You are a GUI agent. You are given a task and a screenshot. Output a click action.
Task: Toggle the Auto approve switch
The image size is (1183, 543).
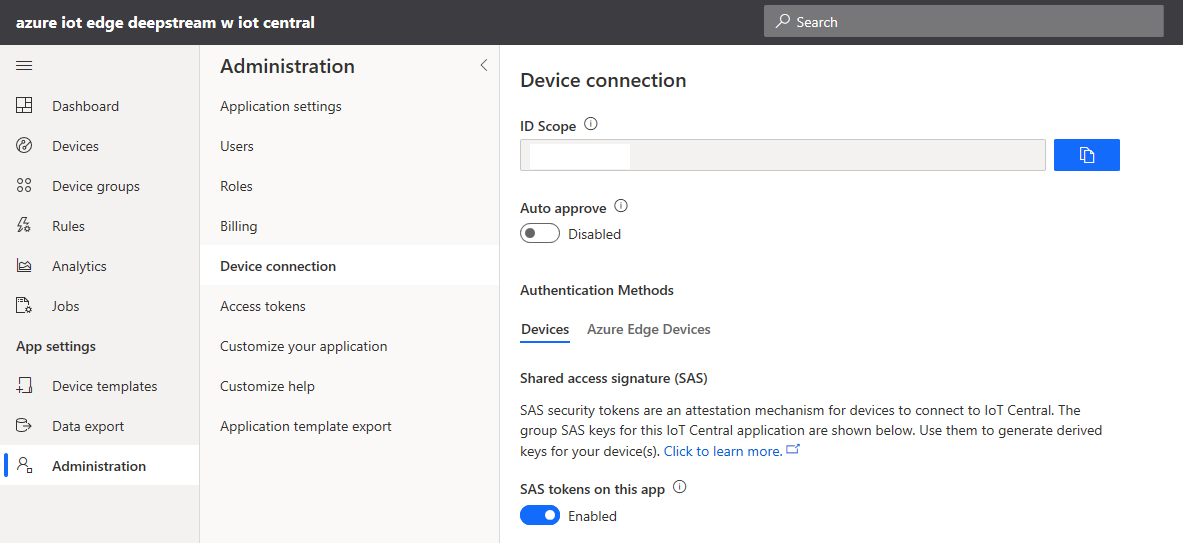[x=540, y=234]
